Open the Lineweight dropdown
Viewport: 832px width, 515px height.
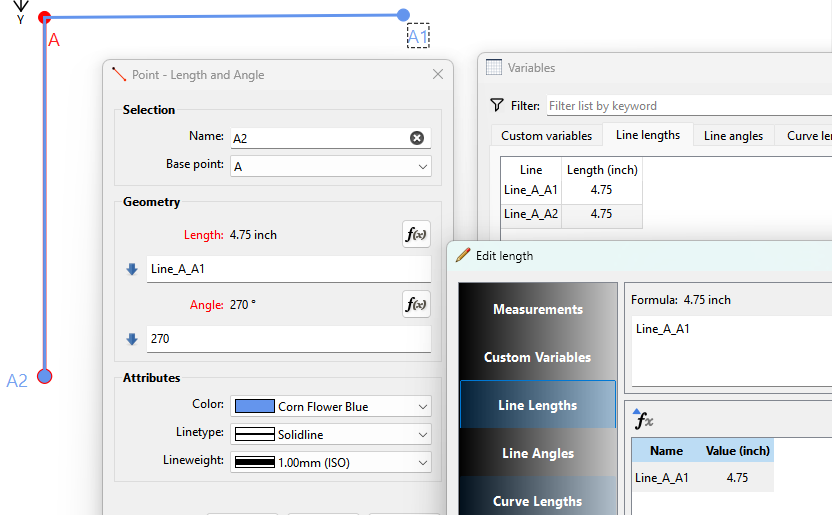coord(330,462)
